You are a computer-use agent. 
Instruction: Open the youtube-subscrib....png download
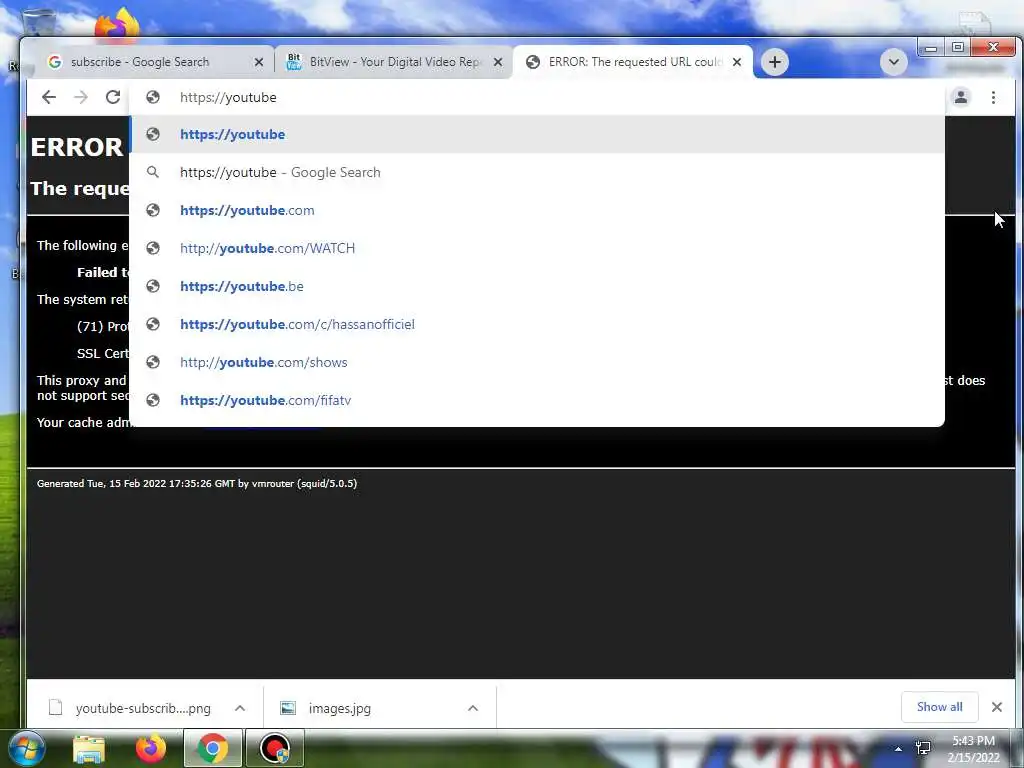point(131,708)
